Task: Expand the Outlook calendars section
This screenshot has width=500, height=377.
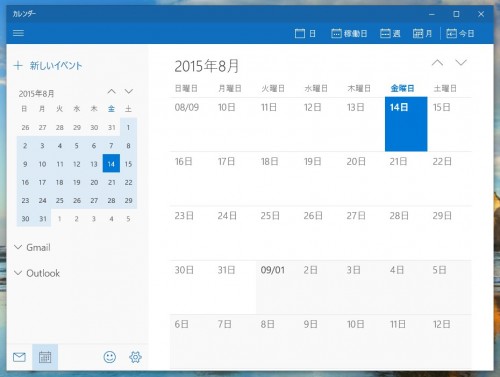Action: click(37, 273)
